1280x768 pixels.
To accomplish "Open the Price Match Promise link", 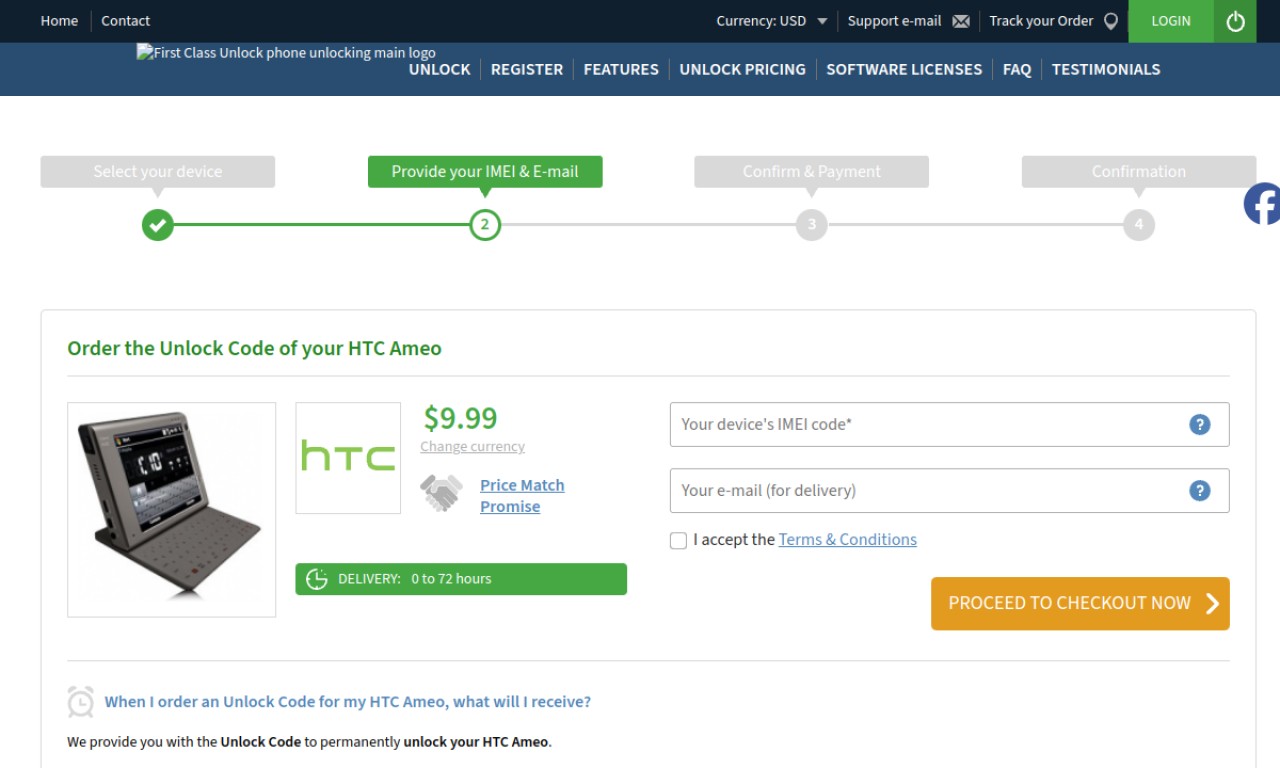I will 522,496.
